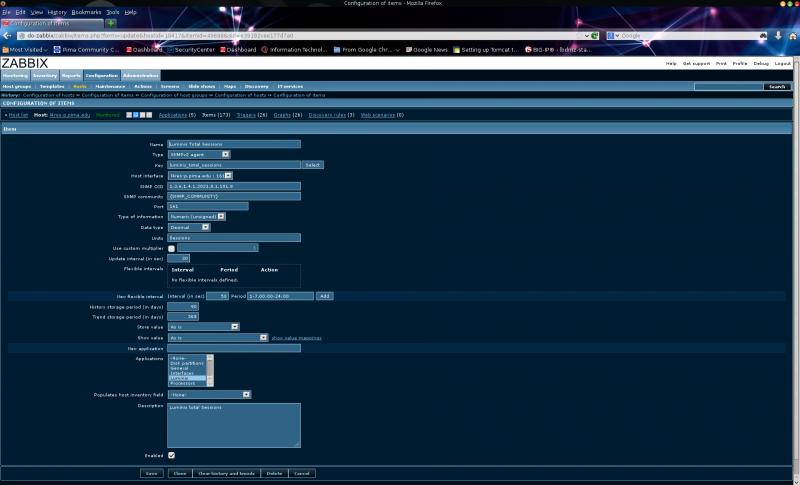800x485 pixels.
Task: Open the Google search engine selector icon
Action: click(613, 36)
